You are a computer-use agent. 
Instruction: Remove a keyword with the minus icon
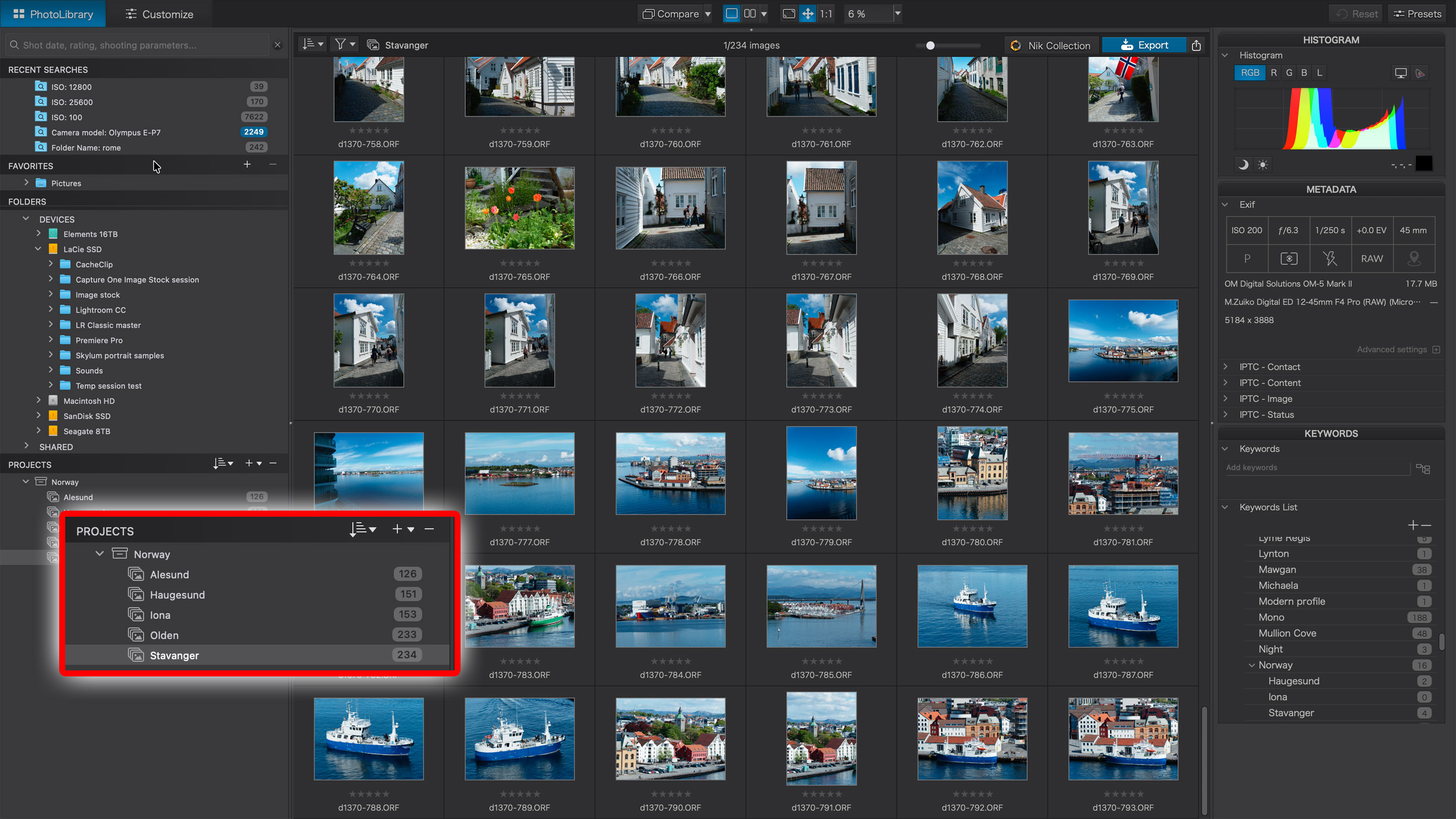(x=1426, y=525)
